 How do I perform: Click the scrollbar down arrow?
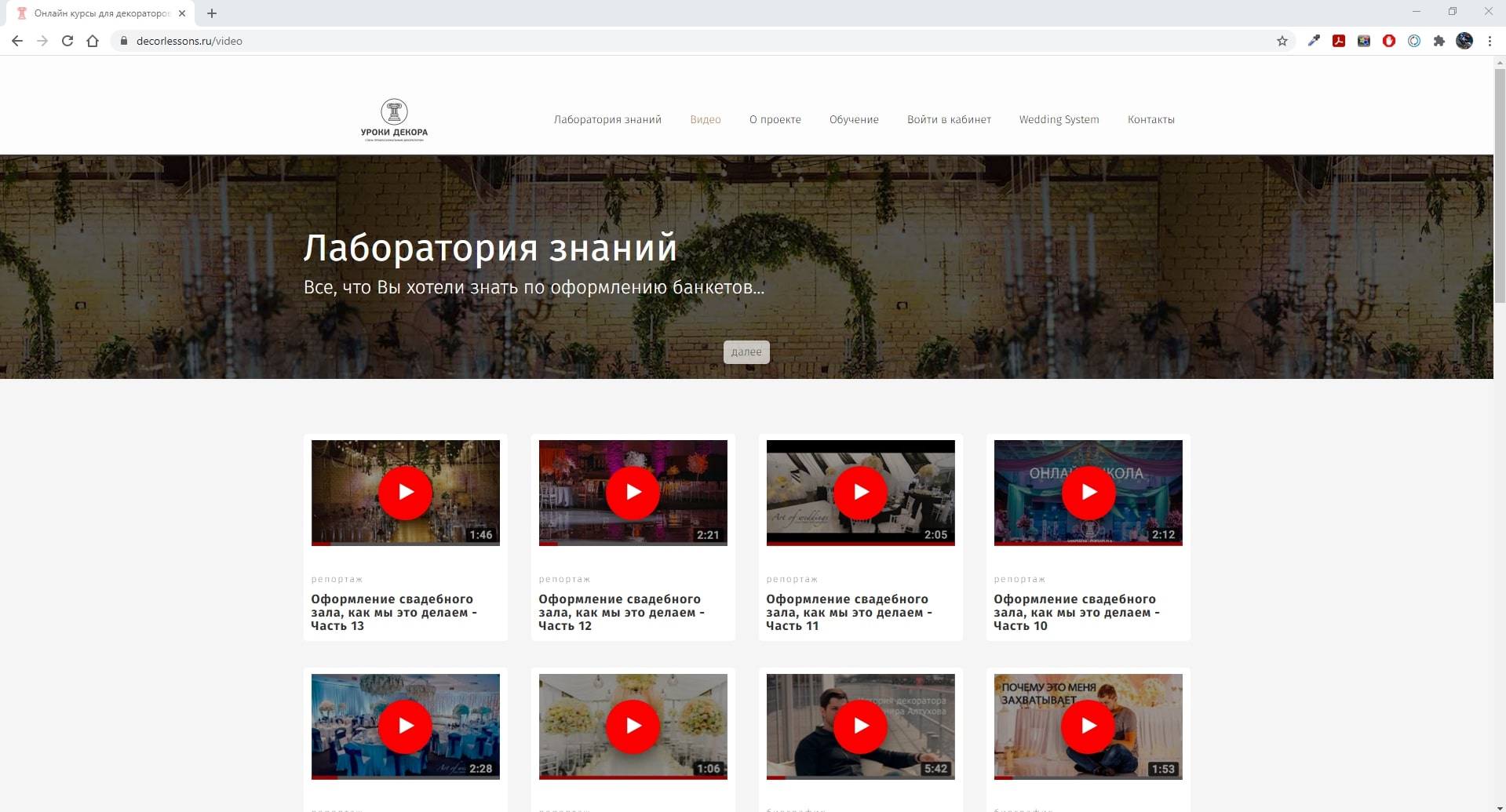(x=1500, y=807)
